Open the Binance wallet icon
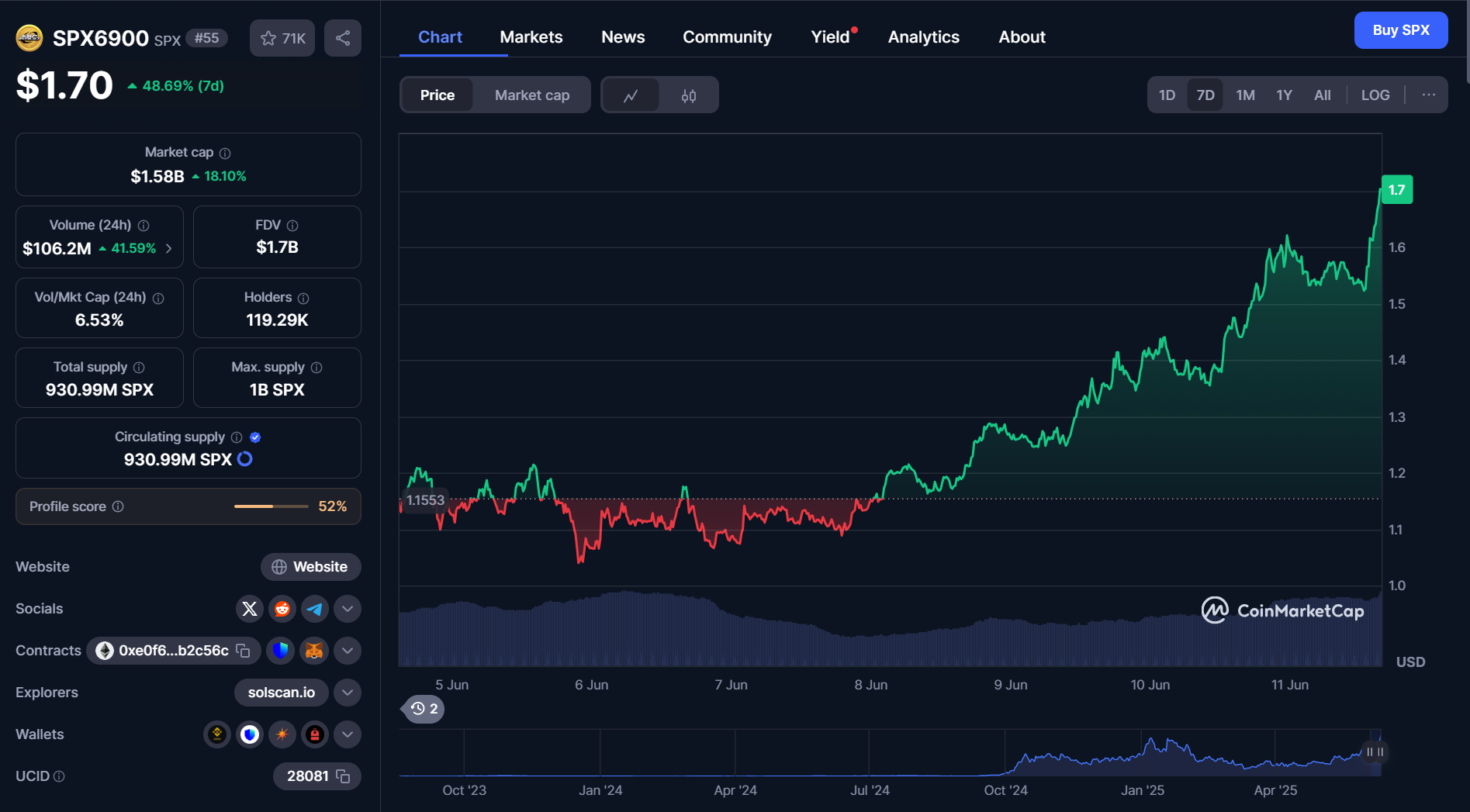1470x812 pixels. 217,734
